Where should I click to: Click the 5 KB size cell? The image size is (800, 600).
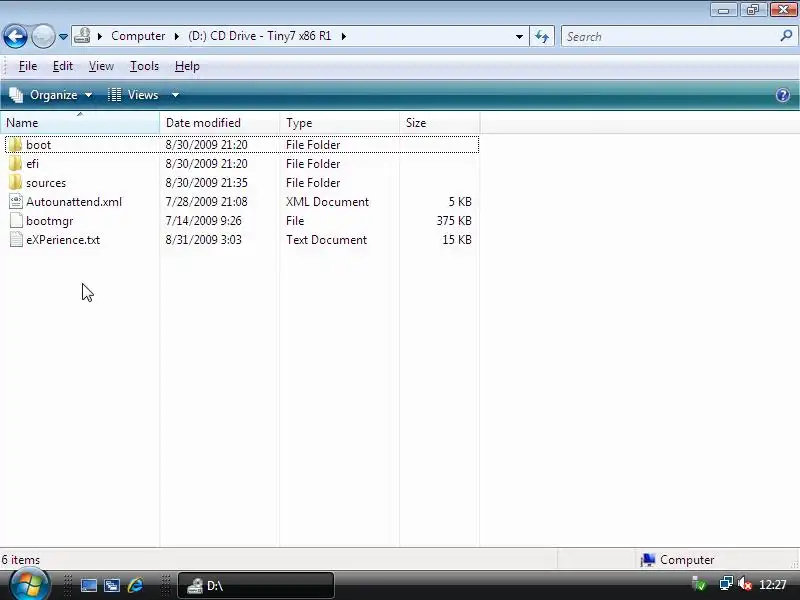(x=460, y=202)
